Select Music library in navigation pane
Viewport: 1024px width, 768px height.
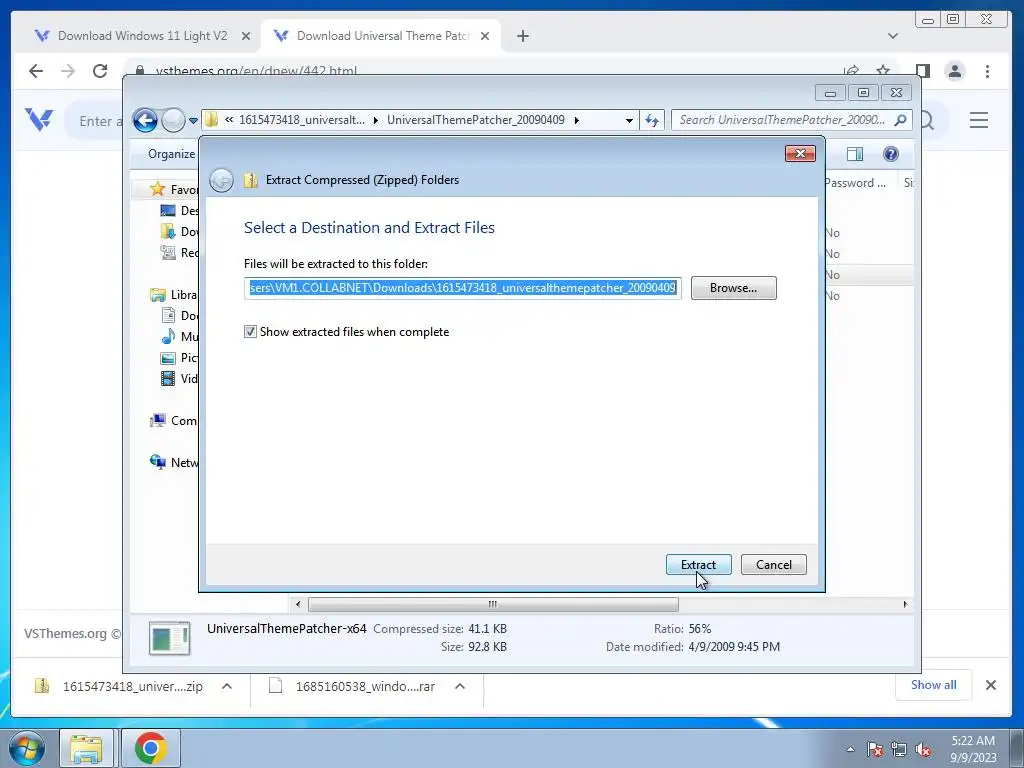pos(179,336)
